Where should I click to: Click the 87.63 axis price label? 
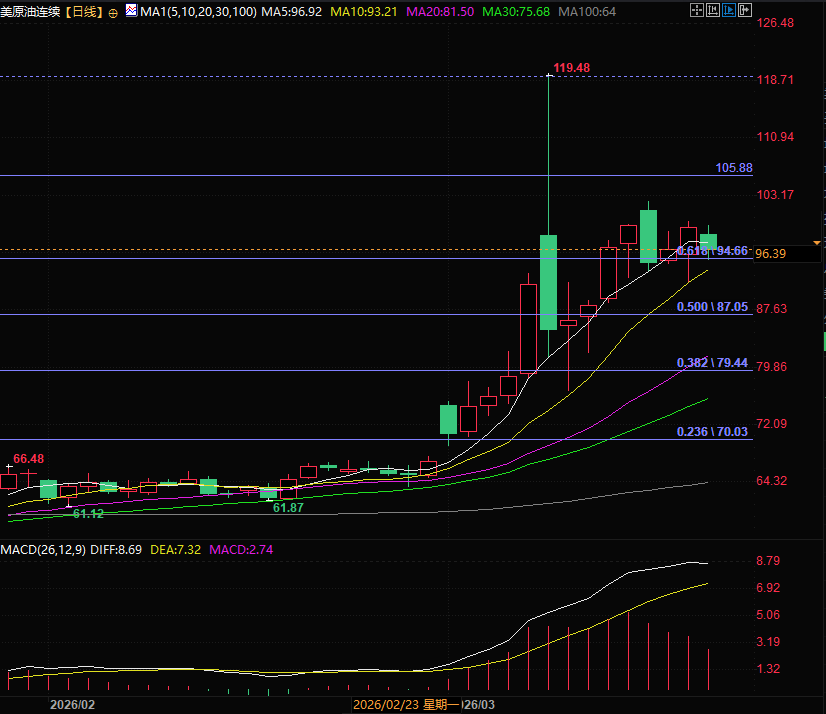pyautogui.click(x=772, y=309)
